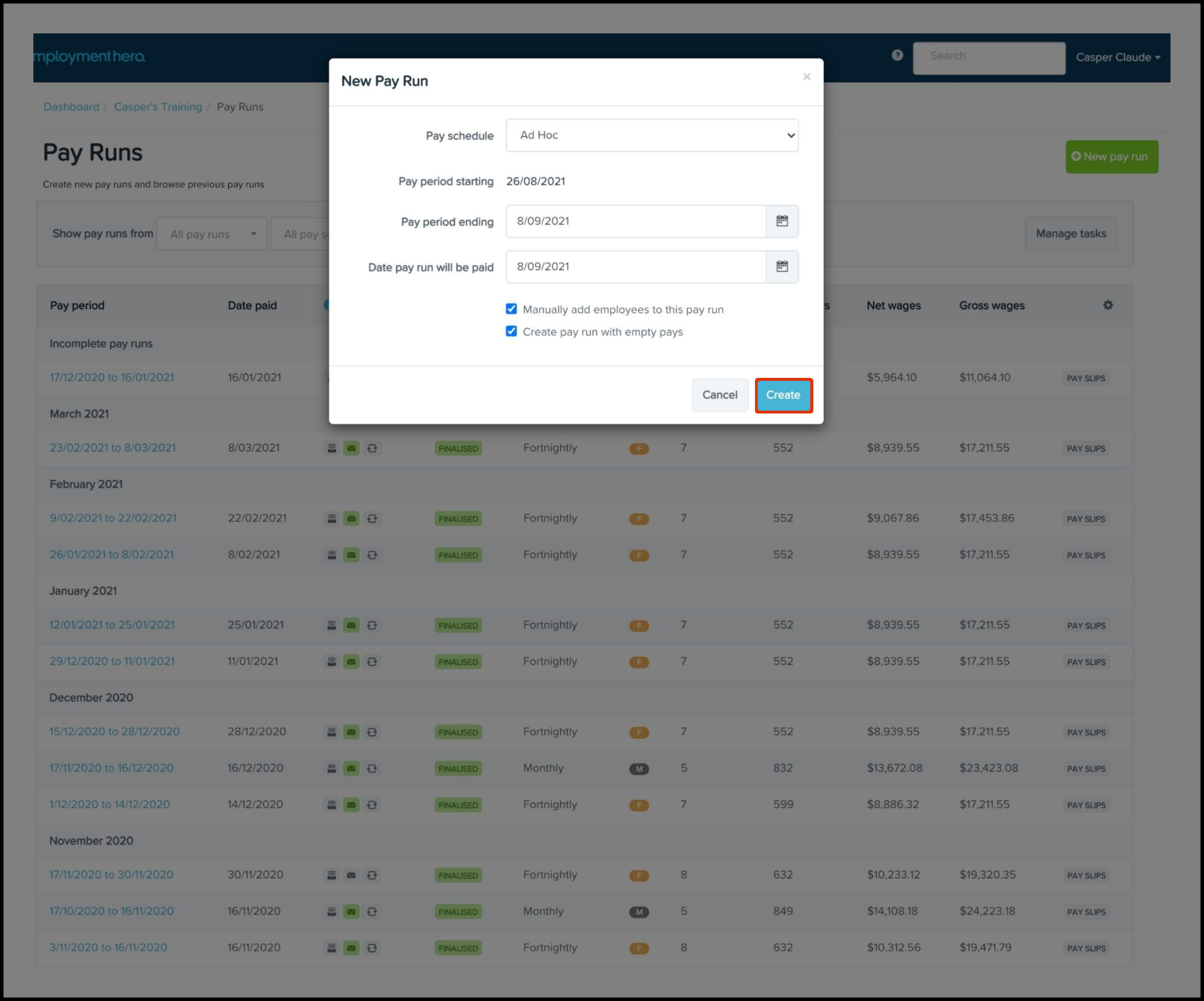Open Pay Slips for the March 2021 pay run
This screenshot has width=1204, height=1001.
coord(1085,449)
